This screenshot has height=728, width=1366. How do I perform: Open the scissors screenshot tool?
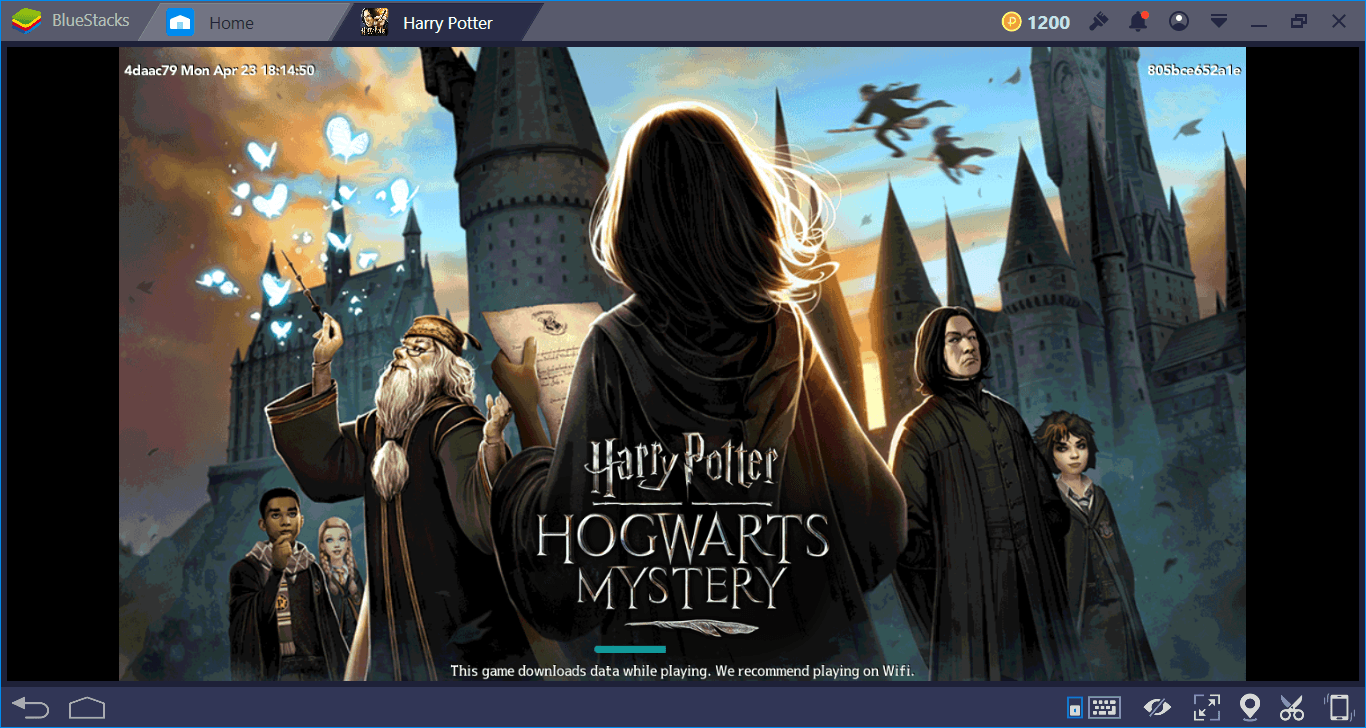coord(1292,708)
